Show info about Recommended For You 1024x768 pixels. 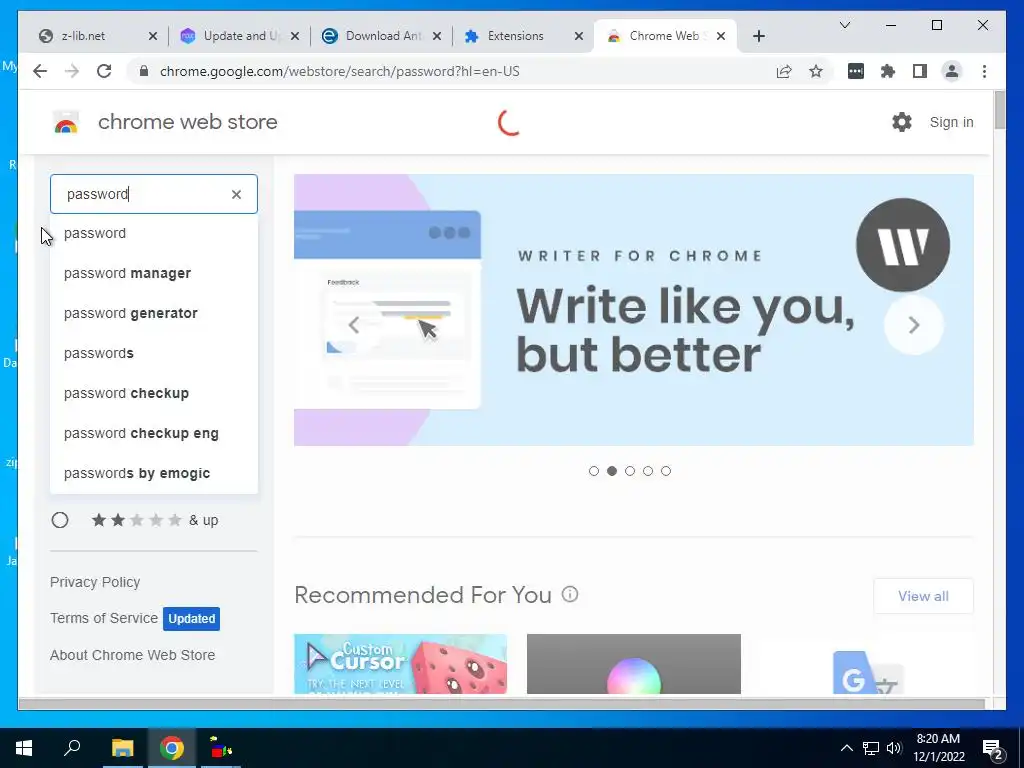point(570,594)
